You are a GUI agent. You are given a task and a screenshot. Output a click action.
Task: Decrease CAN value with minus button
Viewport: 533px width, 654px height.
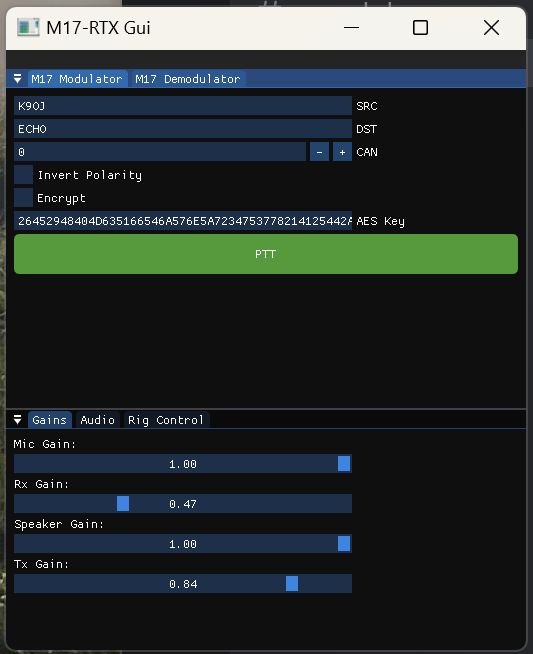[x=319, y=152]
